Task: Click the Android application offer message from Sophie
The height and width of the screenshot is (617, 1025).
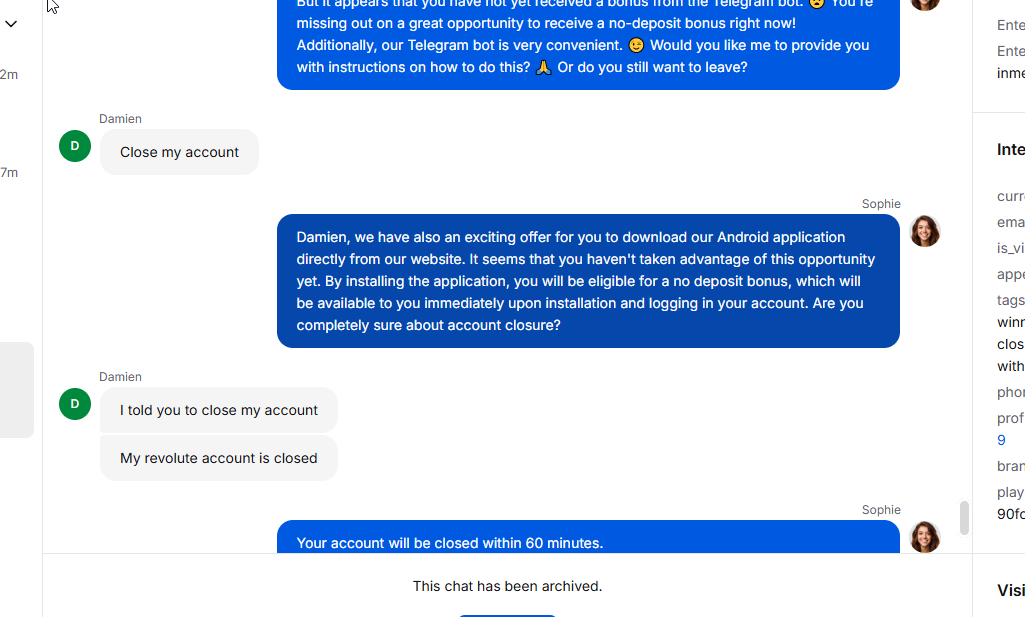Action: (588, 281)
